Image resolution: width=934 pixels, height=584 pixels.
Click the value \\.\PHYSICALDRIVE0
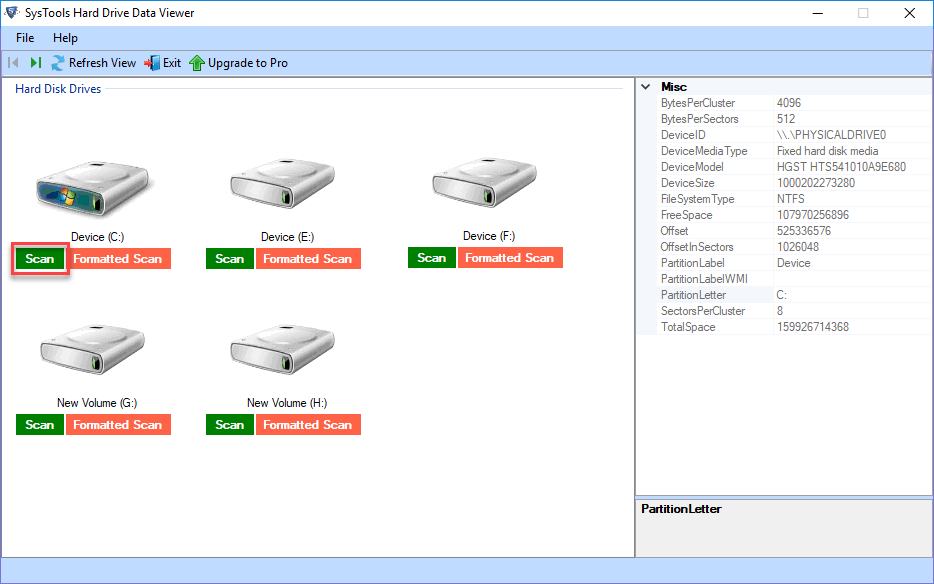[831, 135]
